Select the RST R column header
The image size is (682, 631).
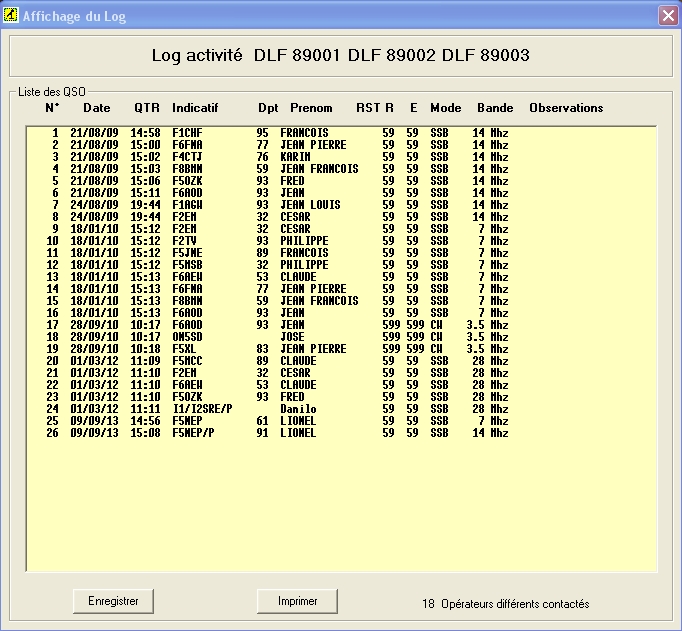pyautogui.click(x=374, y=107)
